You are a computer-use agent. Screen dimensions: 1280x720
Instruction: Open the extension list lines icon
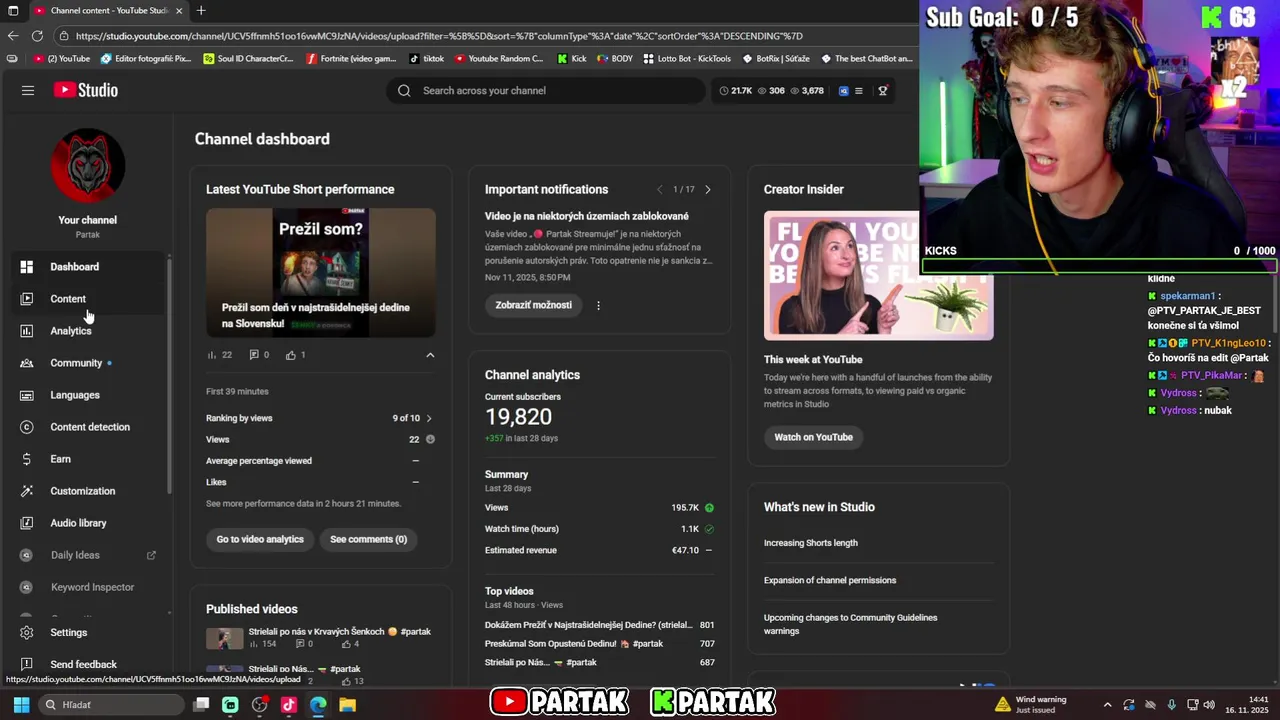pyautogui.click(x=858, y=91)
